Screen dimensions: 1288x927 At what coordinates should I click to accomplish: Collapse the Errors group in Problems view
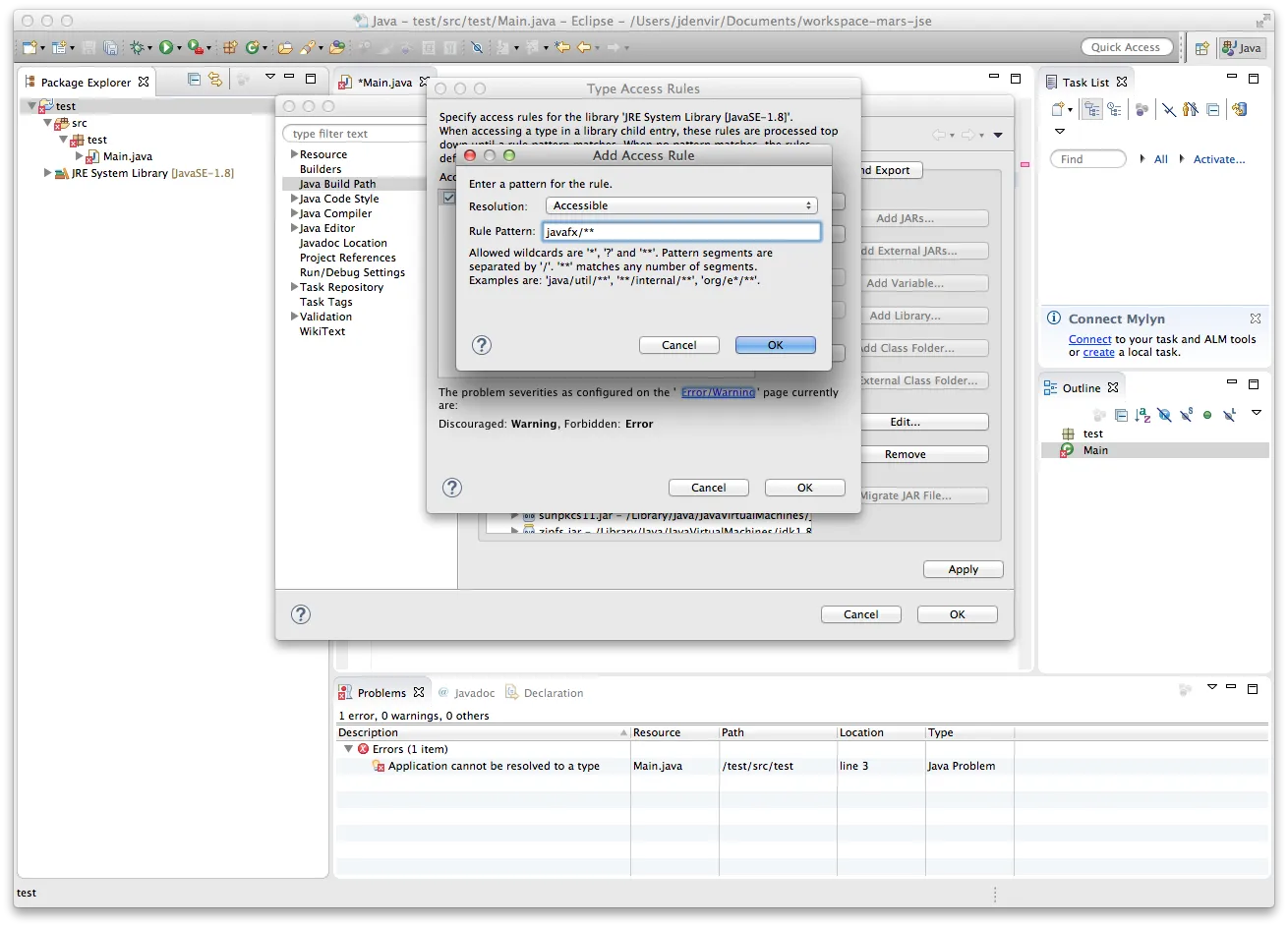click(x=348, y=749)
